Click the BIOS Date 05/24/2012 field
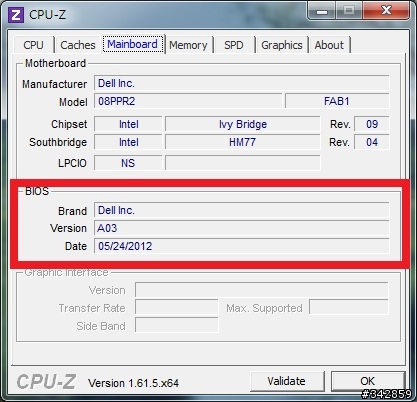This screenshot has width=417, height=402. tap(241, 246)
